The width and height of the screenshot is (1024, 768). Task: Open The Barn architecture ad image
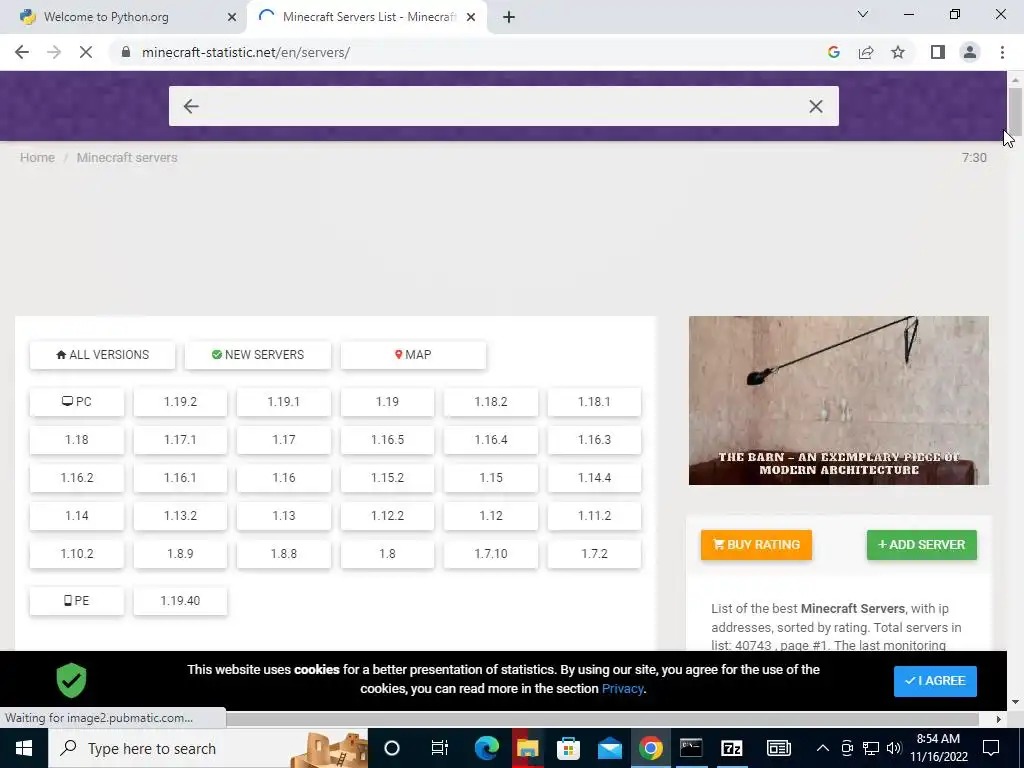[x=839, y=400]
